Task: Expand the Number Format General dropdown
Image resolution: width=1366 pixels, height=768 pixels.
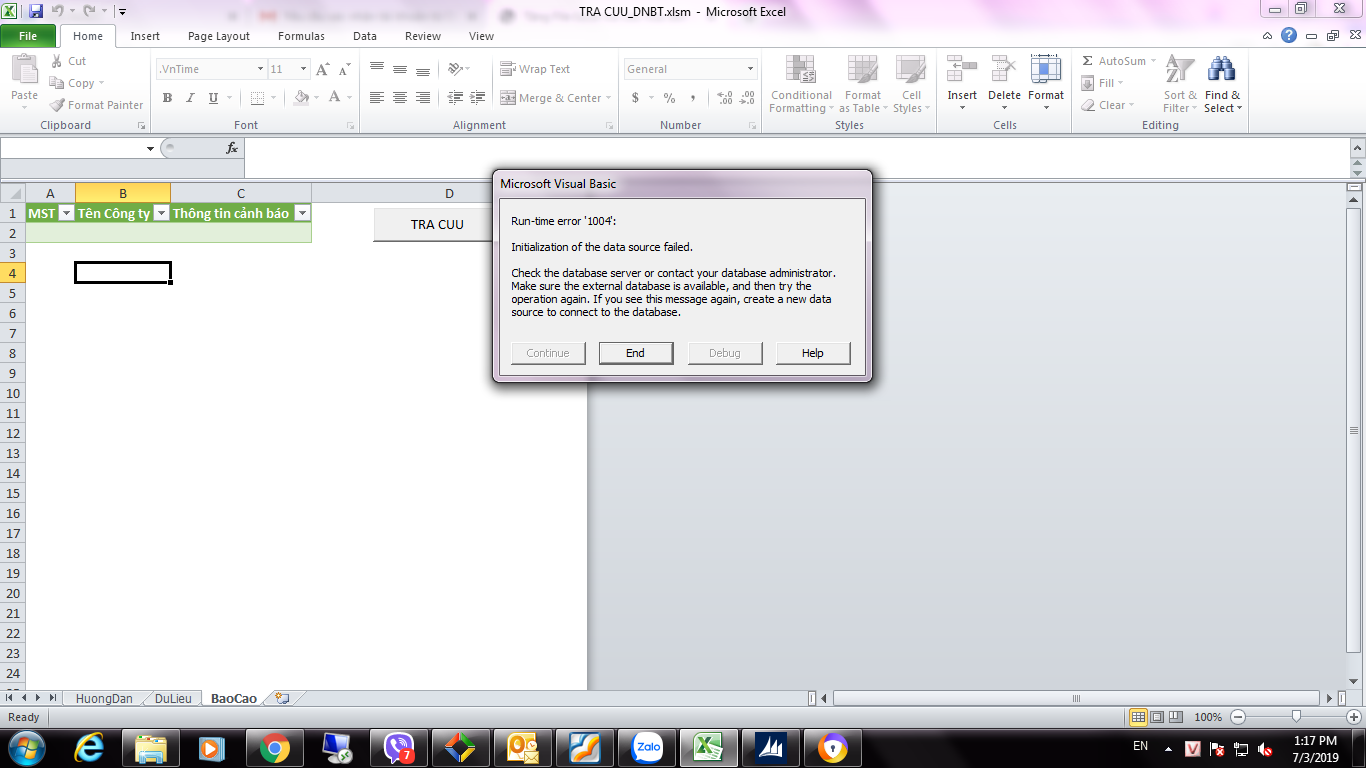Action: pos(750,69)
